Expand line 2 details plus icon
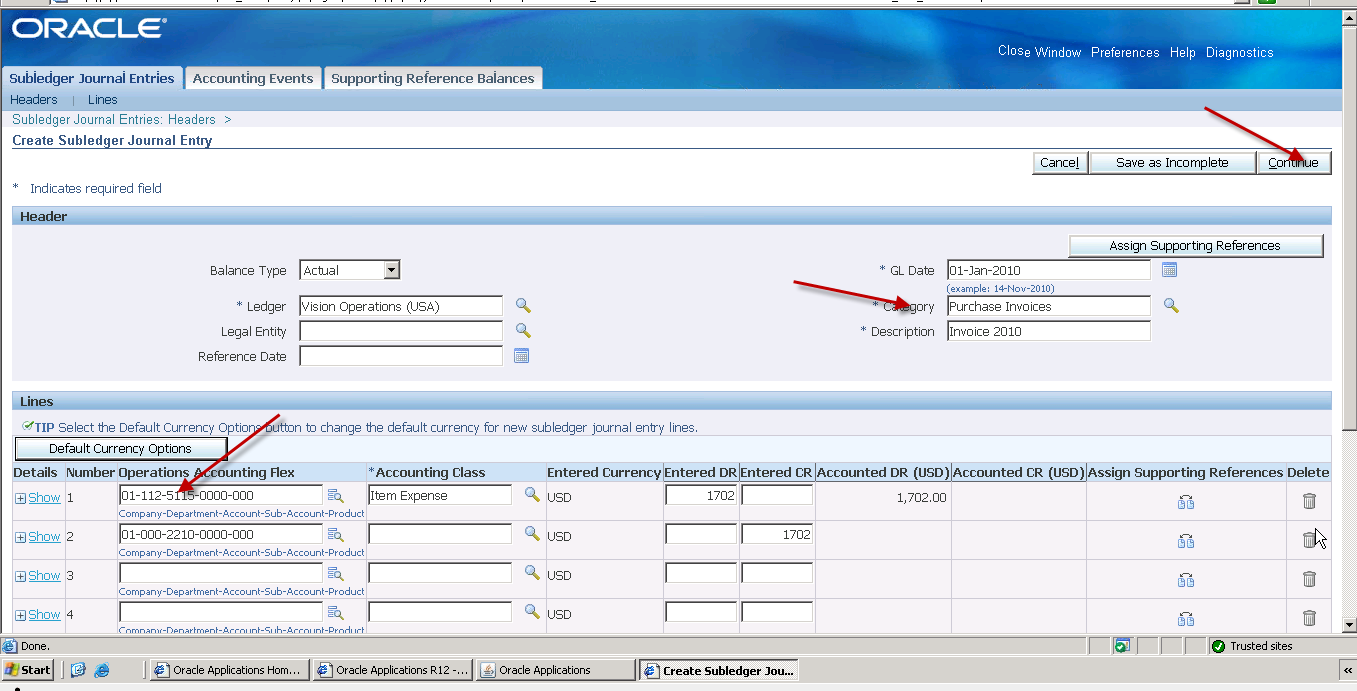Image resolution: width=1357 pixels, height=691 pixels. coord(20,537)
